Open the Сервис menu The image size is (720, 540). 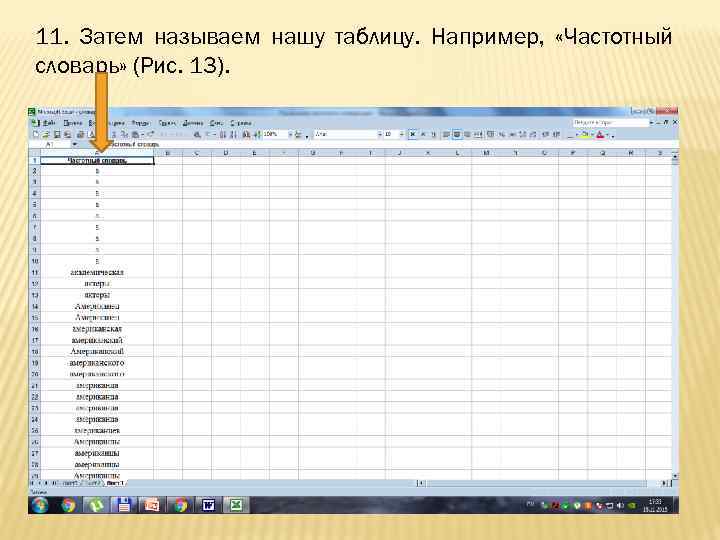[168, 123]
